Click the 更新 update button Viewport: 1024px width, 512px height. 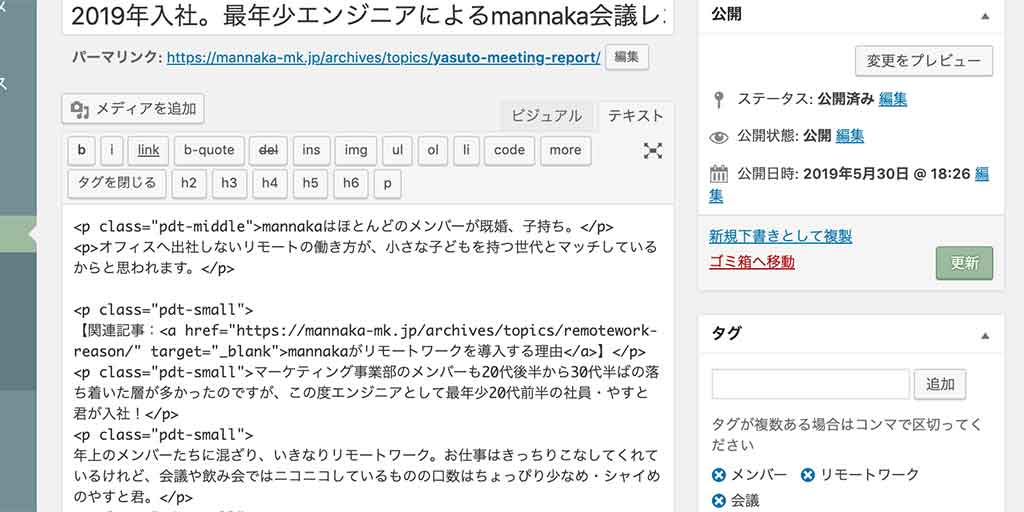964,263
